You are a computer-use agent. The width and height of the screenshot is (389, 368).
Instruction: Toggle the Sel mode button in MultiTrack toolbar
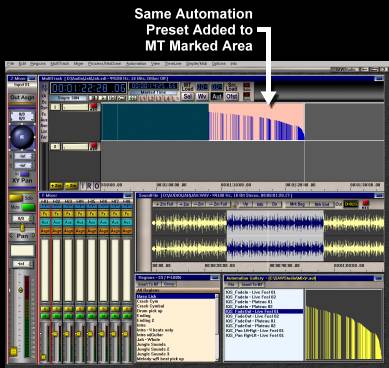click(188, 96)
